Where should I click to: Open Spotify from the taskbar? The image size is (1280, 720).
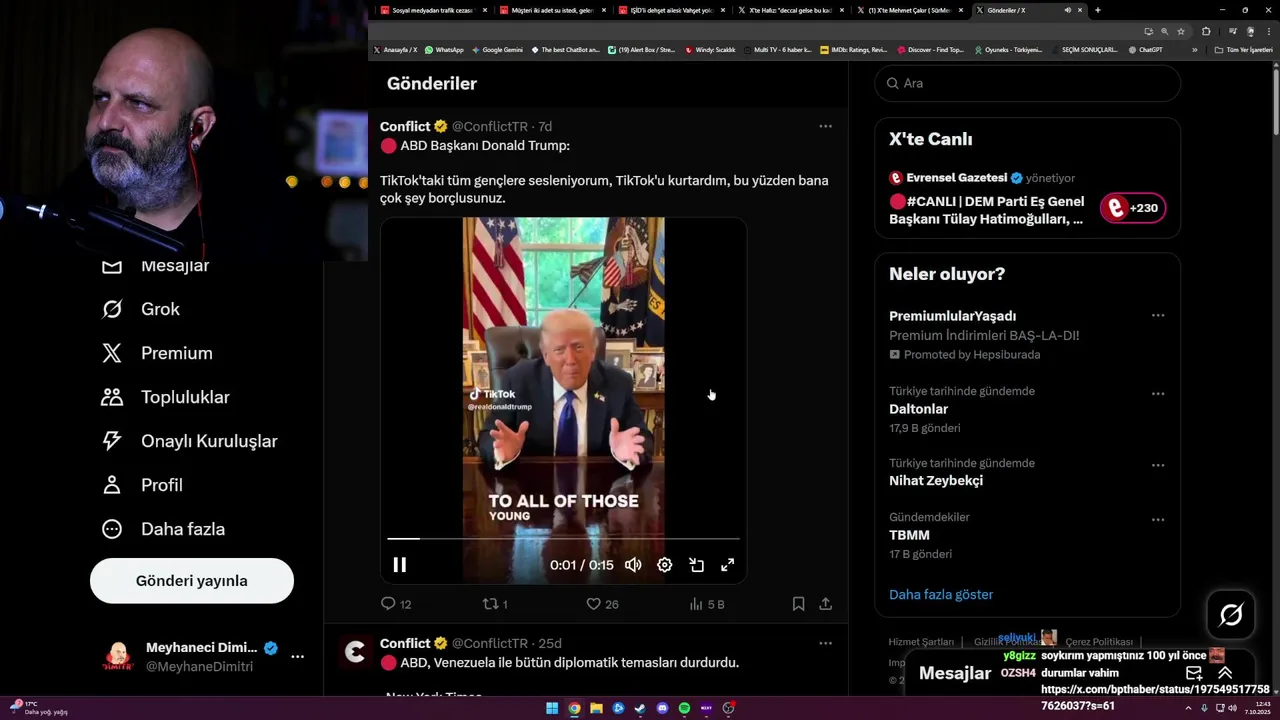click(x=684, y=708)
